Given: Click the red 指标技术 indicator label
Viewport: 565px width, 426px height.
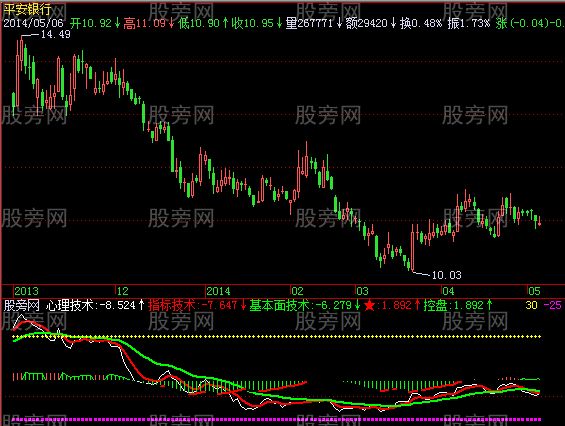Looking at the screenshot, I should click(172, 306).
